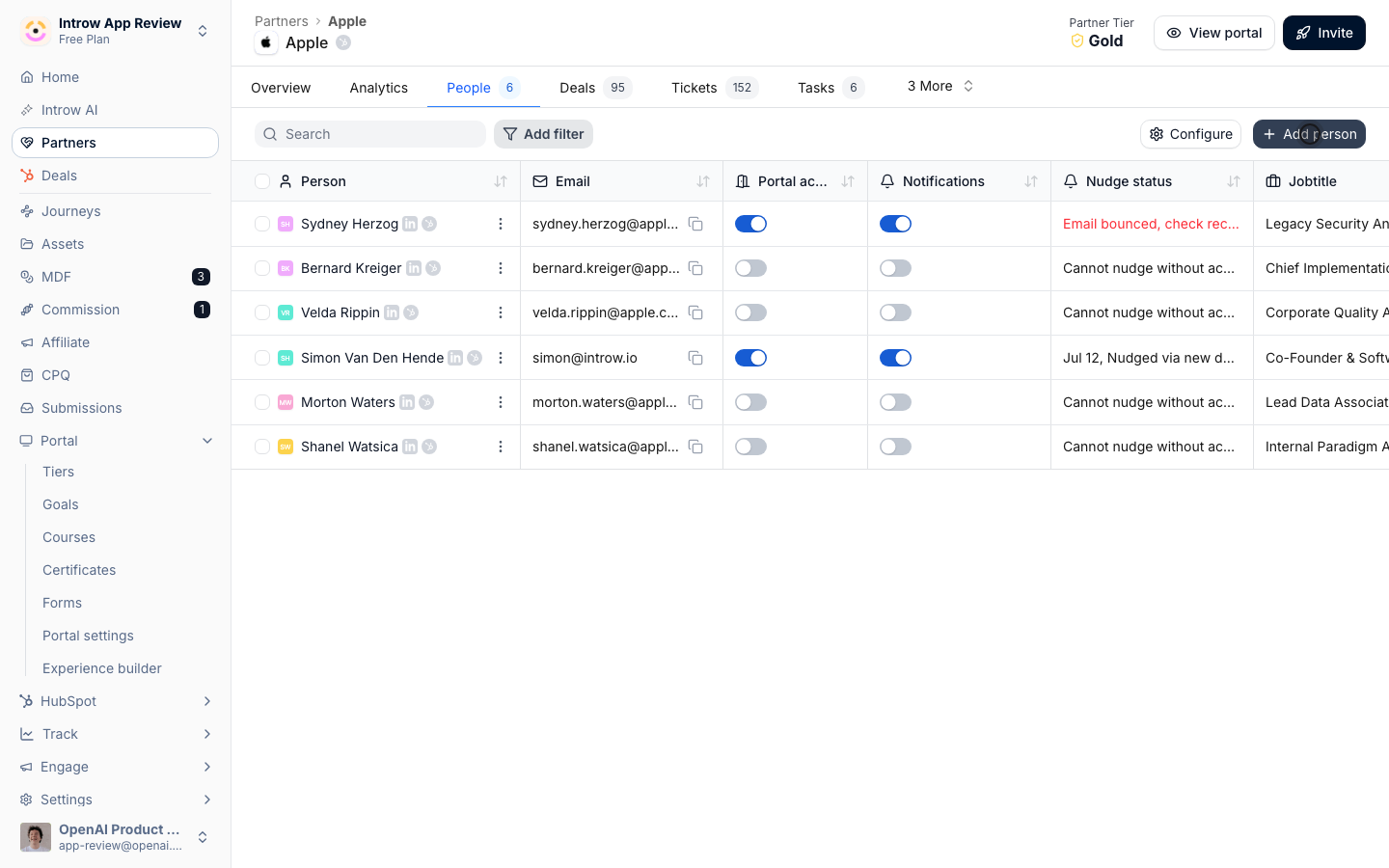Switch to the Overview tab
This screenshot has height=868, width=1389.
click(x=281, y=88)
